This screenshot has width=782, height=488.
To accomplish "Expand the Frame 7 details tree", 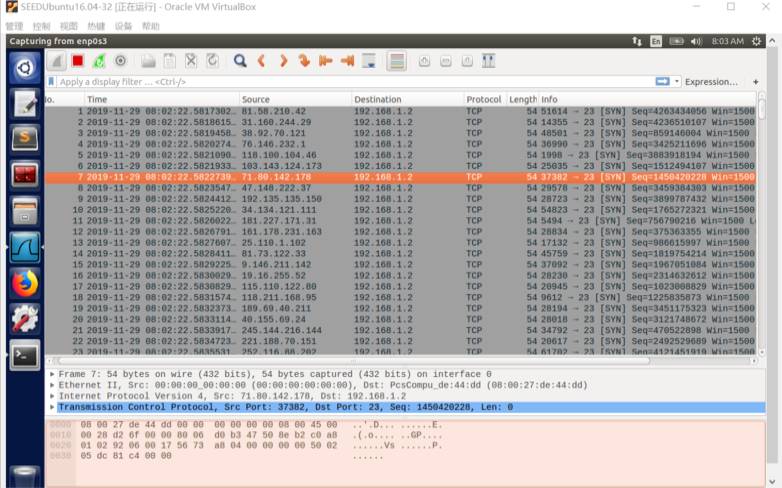I will (52, 374).
